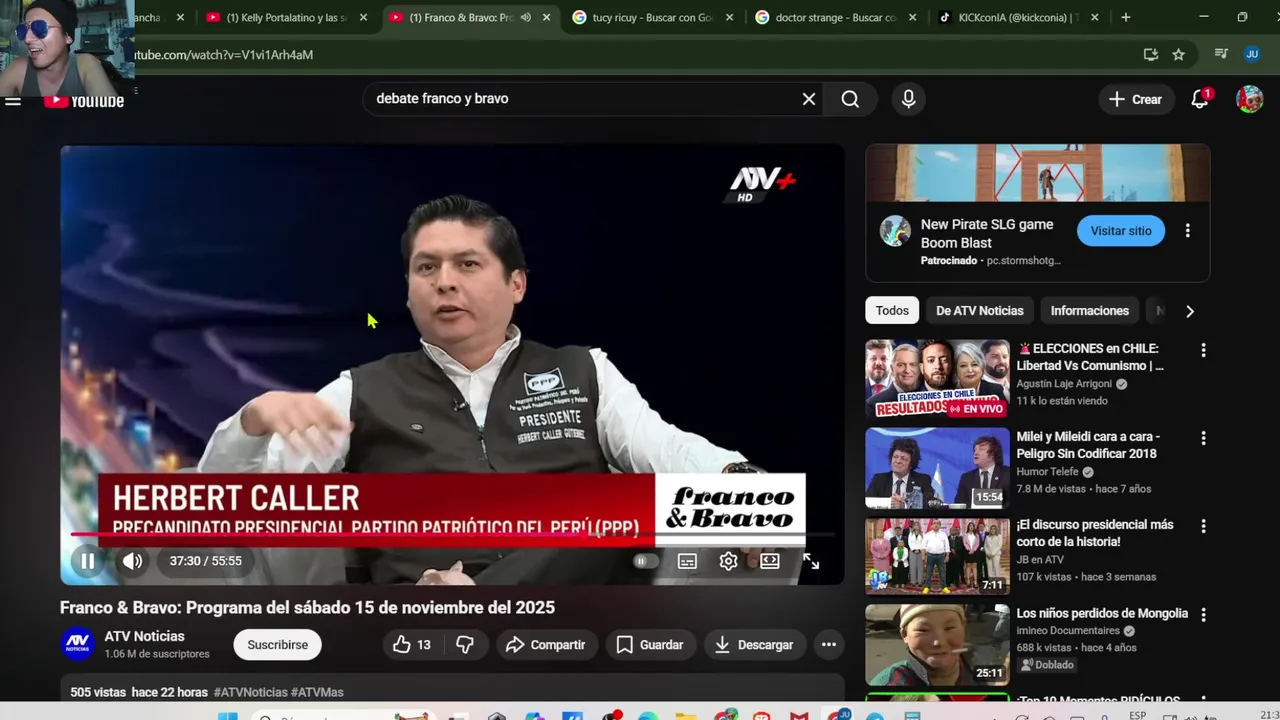Click the Crear button
The height and width of the screenshot is (720, 1280).
[1136, 99]
